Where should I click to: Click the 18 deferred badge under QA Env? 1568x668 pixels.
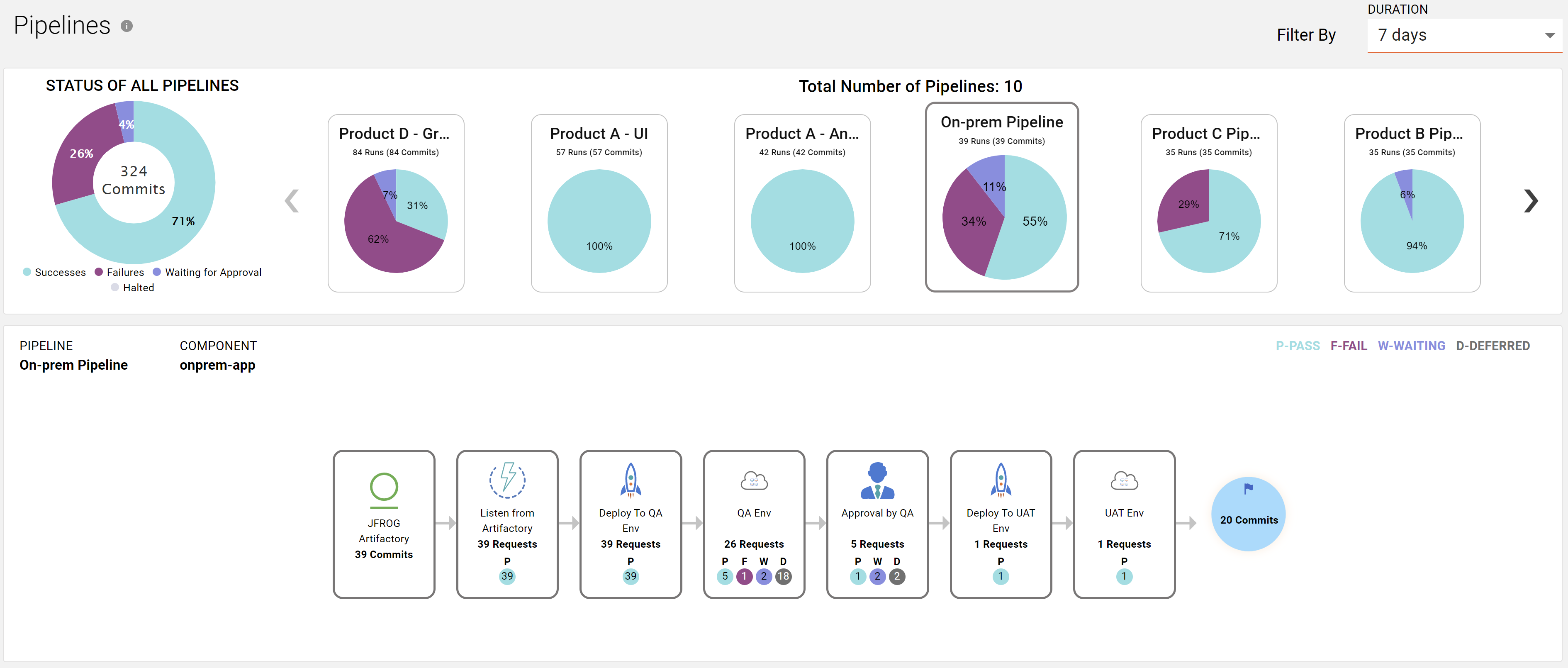pos(784,576)
